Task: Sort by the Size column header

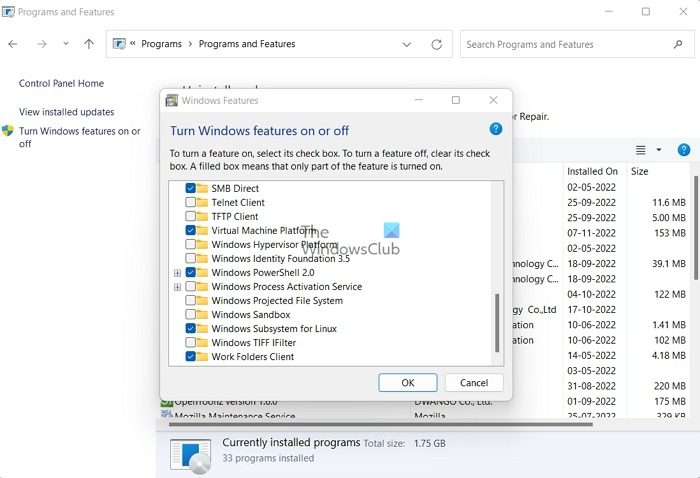Action: click(639, 171)
